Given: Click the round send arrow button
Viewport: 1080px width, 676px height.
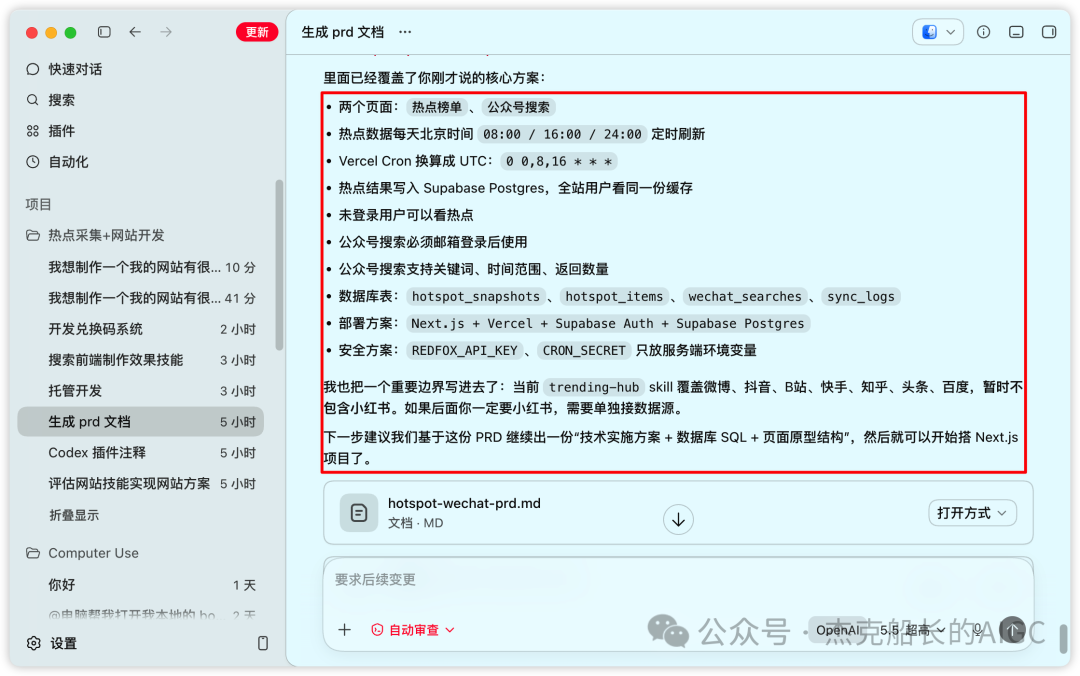Looking at the screenshot, I should tap(1012, 630).
